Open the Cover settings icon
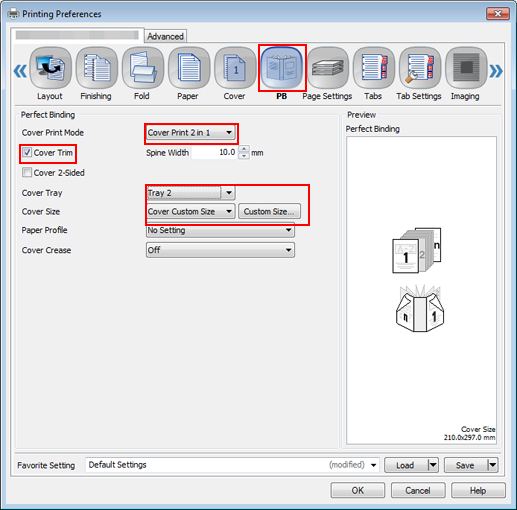 tap(235, 68)
